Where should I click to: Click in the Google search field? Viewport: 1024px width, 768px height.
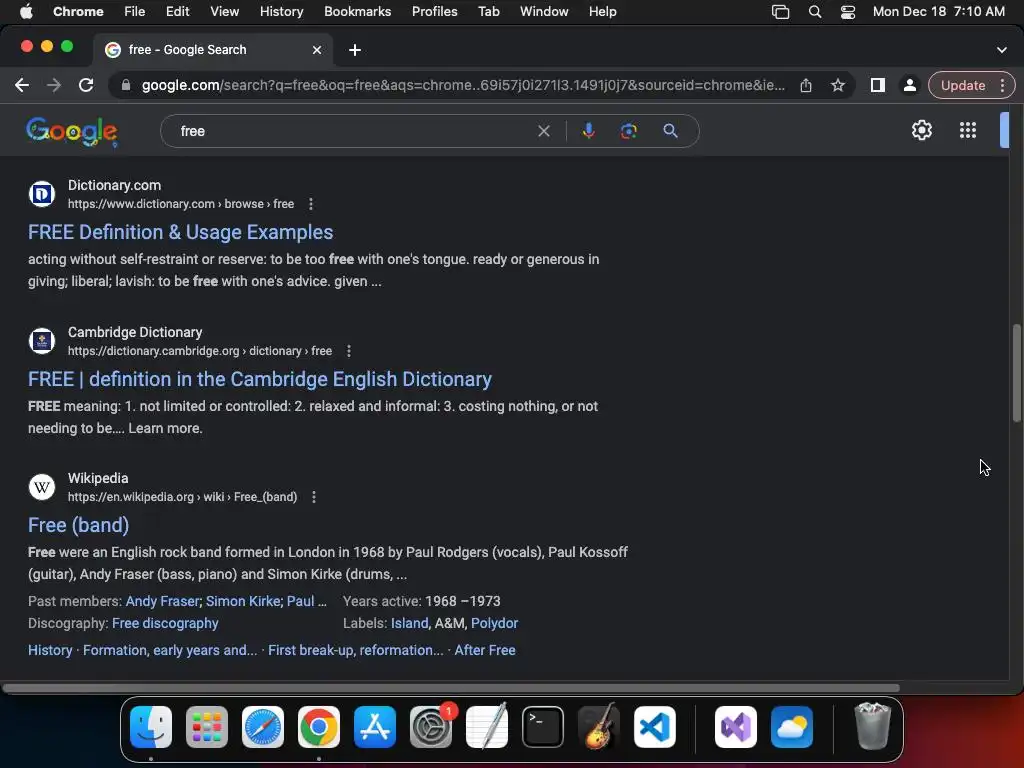click(x=353, y=131)
